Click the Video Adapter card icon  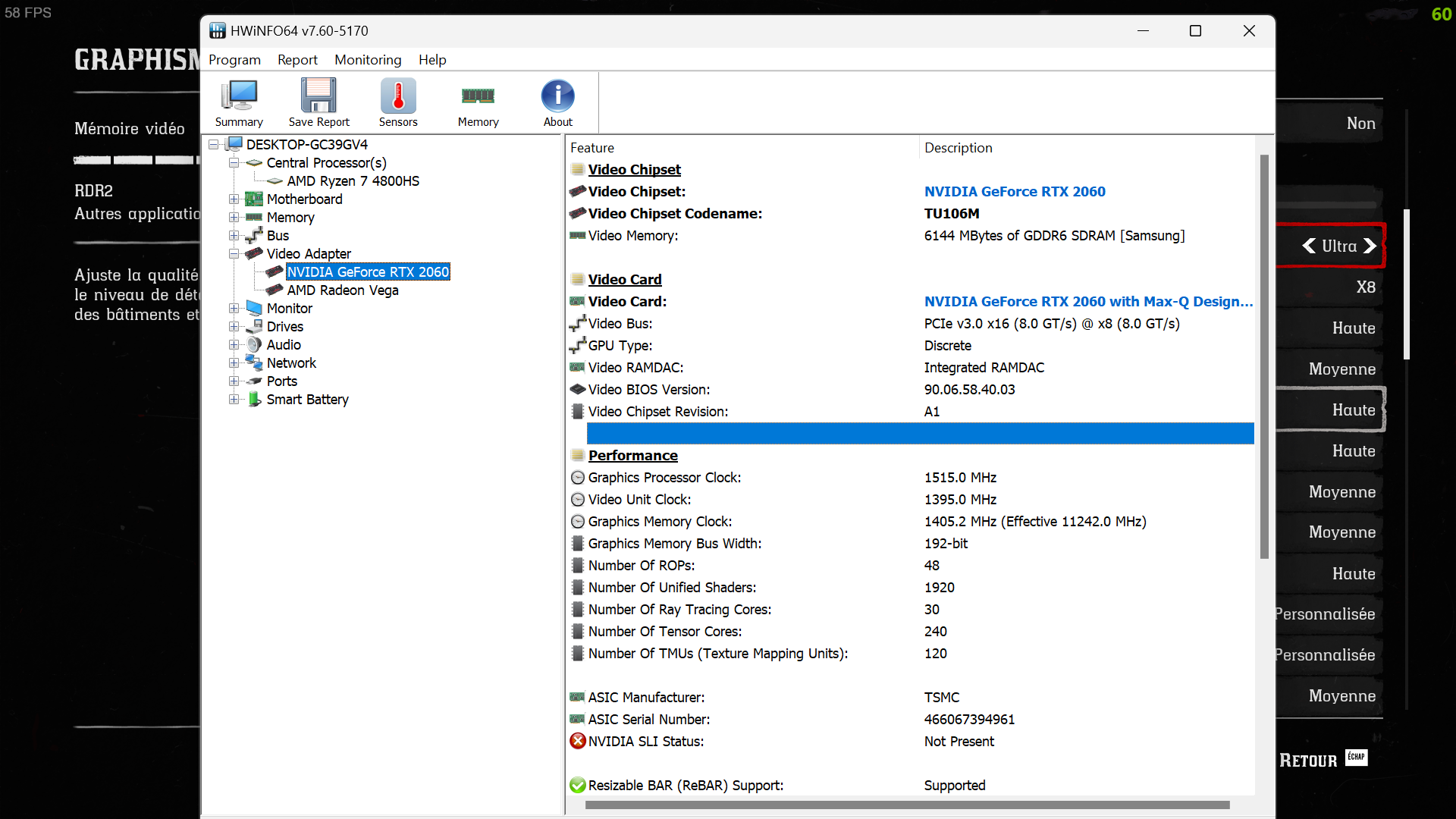tap(254, 253)
